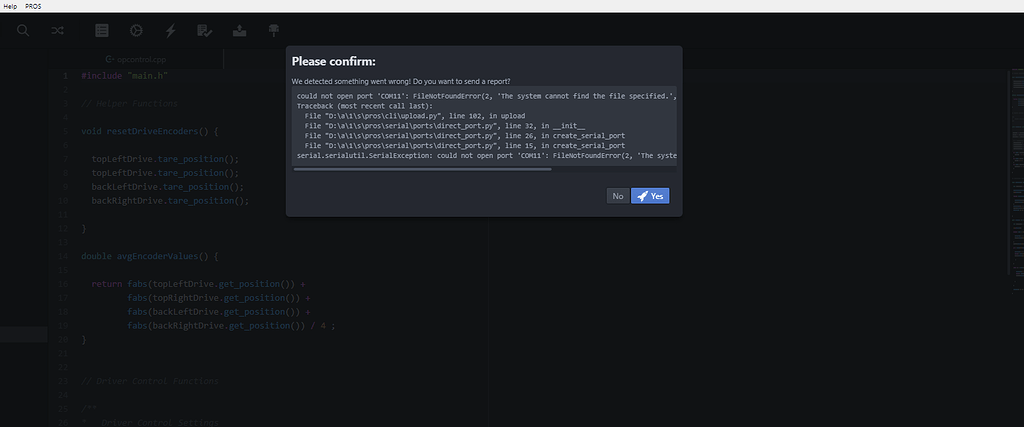1024x427 pixels.
Task: Click Yes to send the error report
Action: pos(650,196)
